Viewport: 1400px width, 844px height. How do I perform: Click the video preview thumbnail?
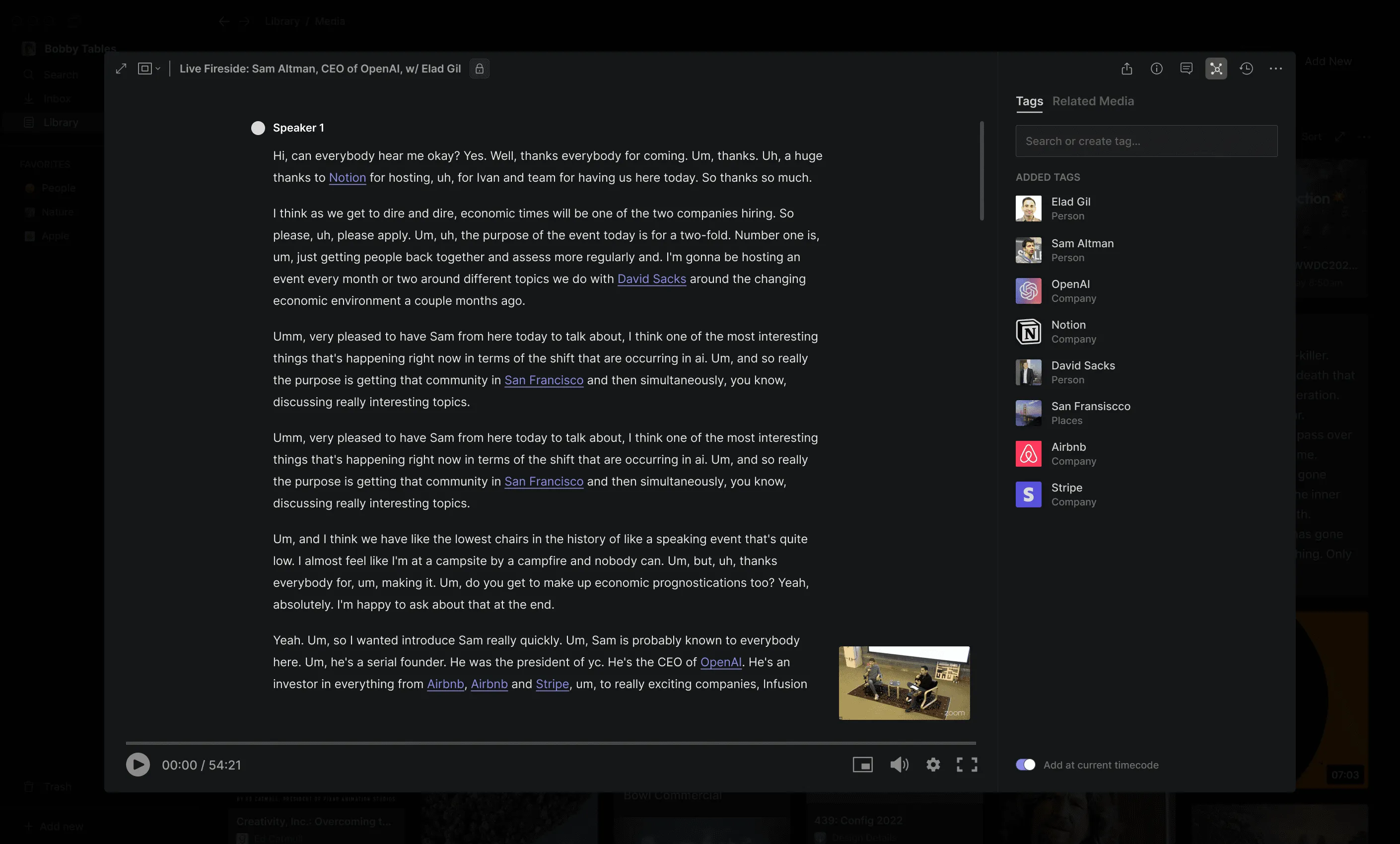point(904,683)
